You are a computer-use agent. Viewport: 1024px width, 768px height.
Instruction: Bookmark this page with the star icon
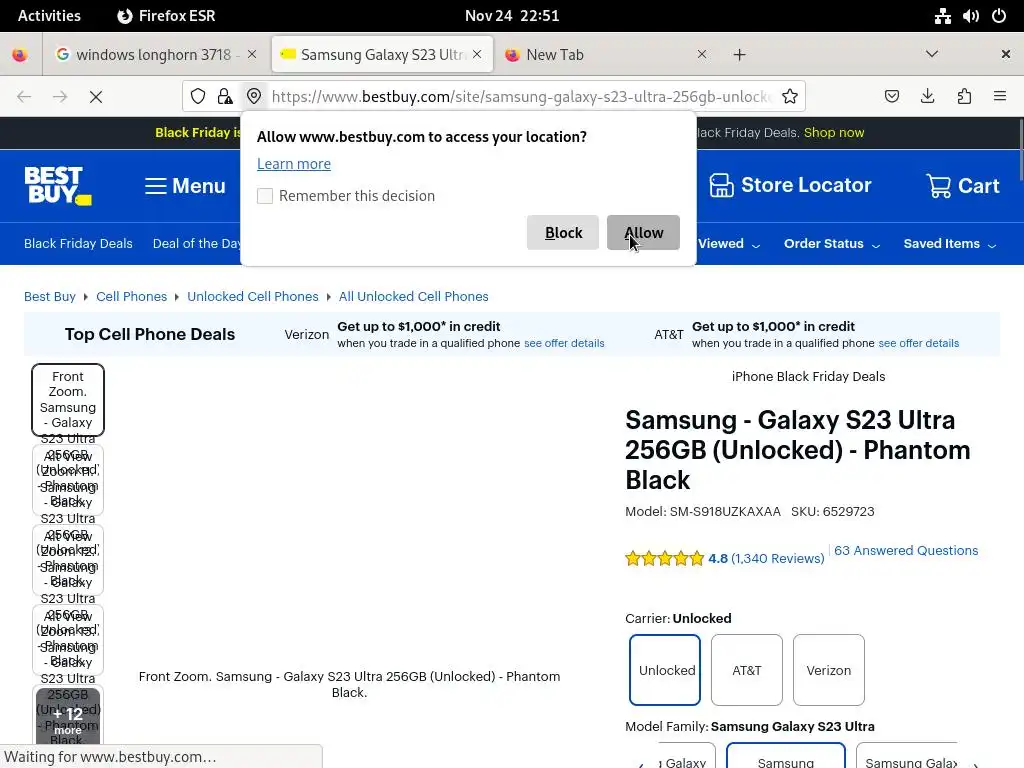click(790, 96)
